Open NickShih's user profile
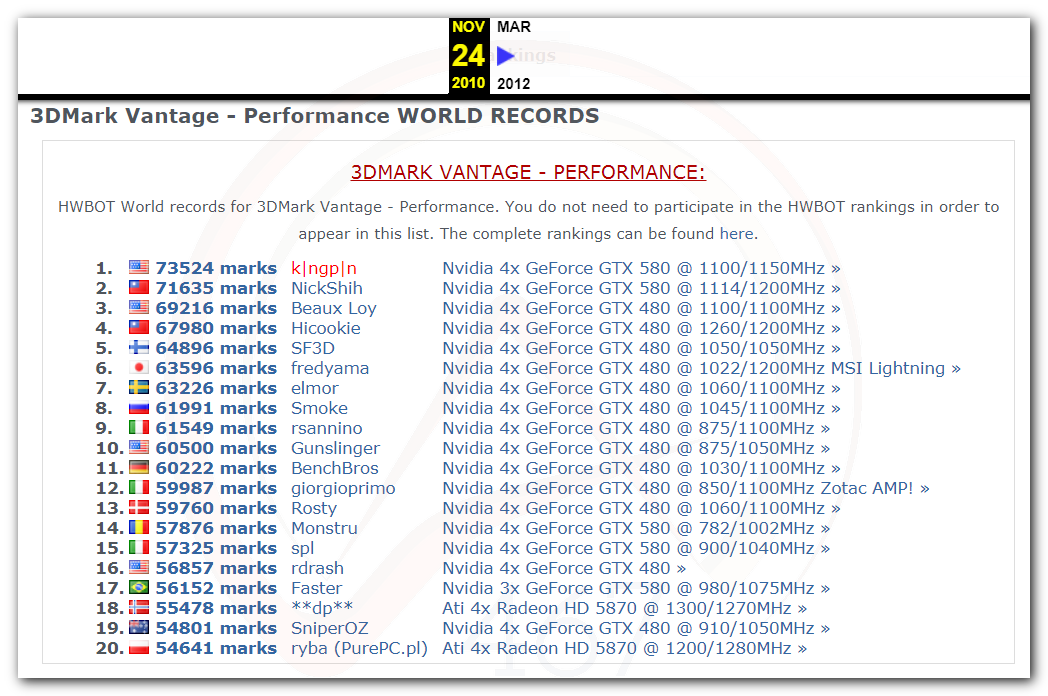This screenshot has width=1048, height=696. pos(327,288)
